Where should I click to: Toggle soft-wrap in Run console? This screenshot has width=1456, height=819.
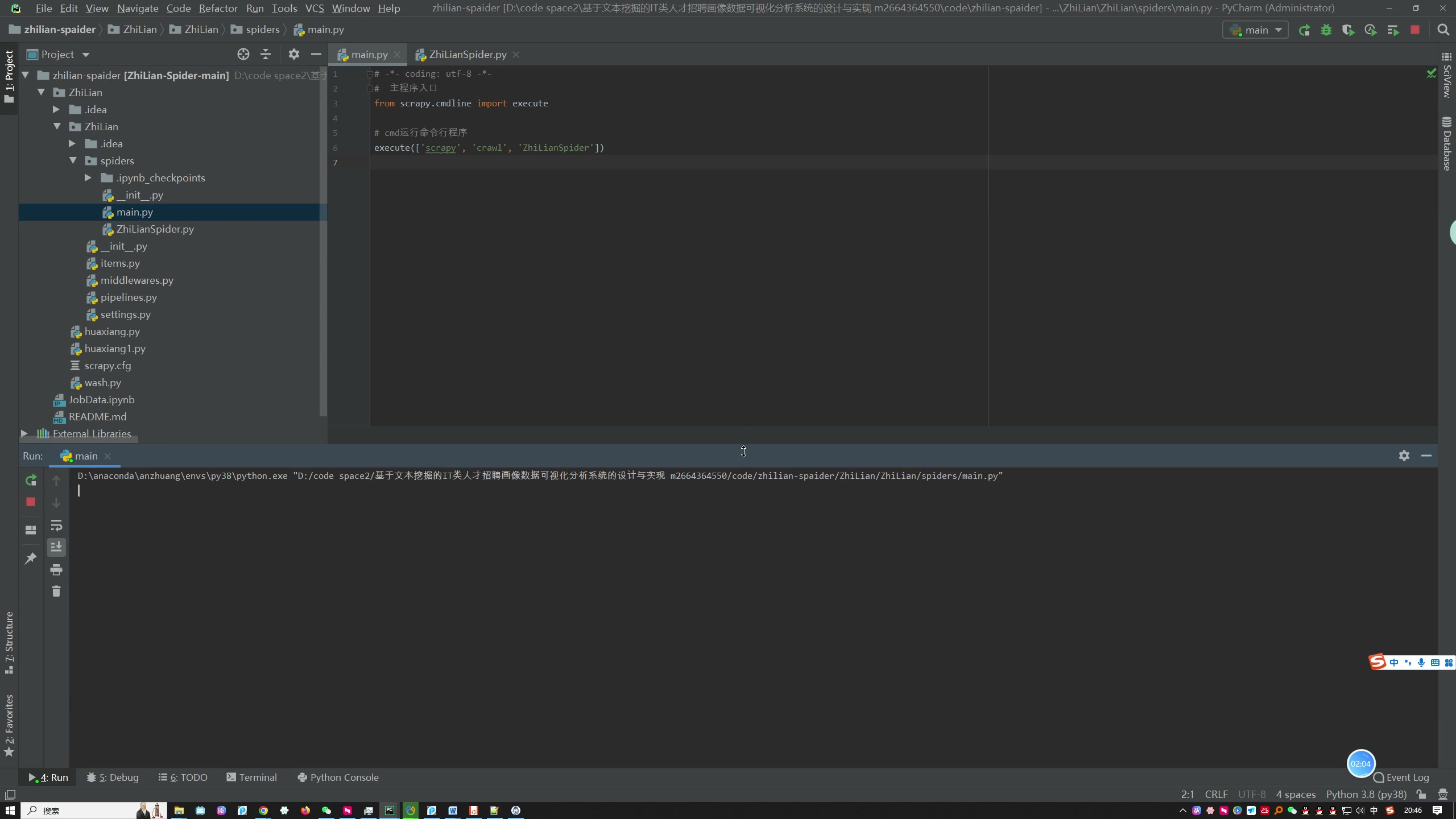tap(56, 525)
